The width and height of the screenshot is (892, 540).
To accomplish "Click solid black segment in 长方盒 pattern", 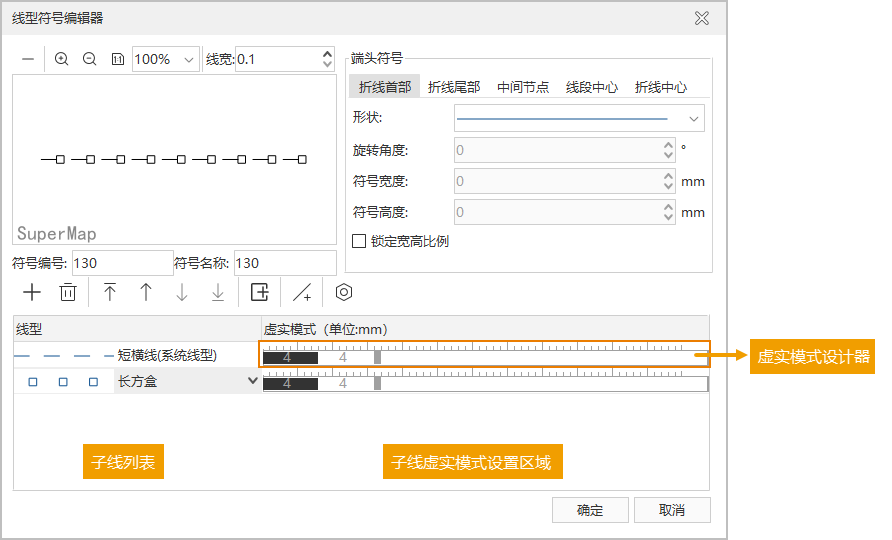I will click(290, 383).
